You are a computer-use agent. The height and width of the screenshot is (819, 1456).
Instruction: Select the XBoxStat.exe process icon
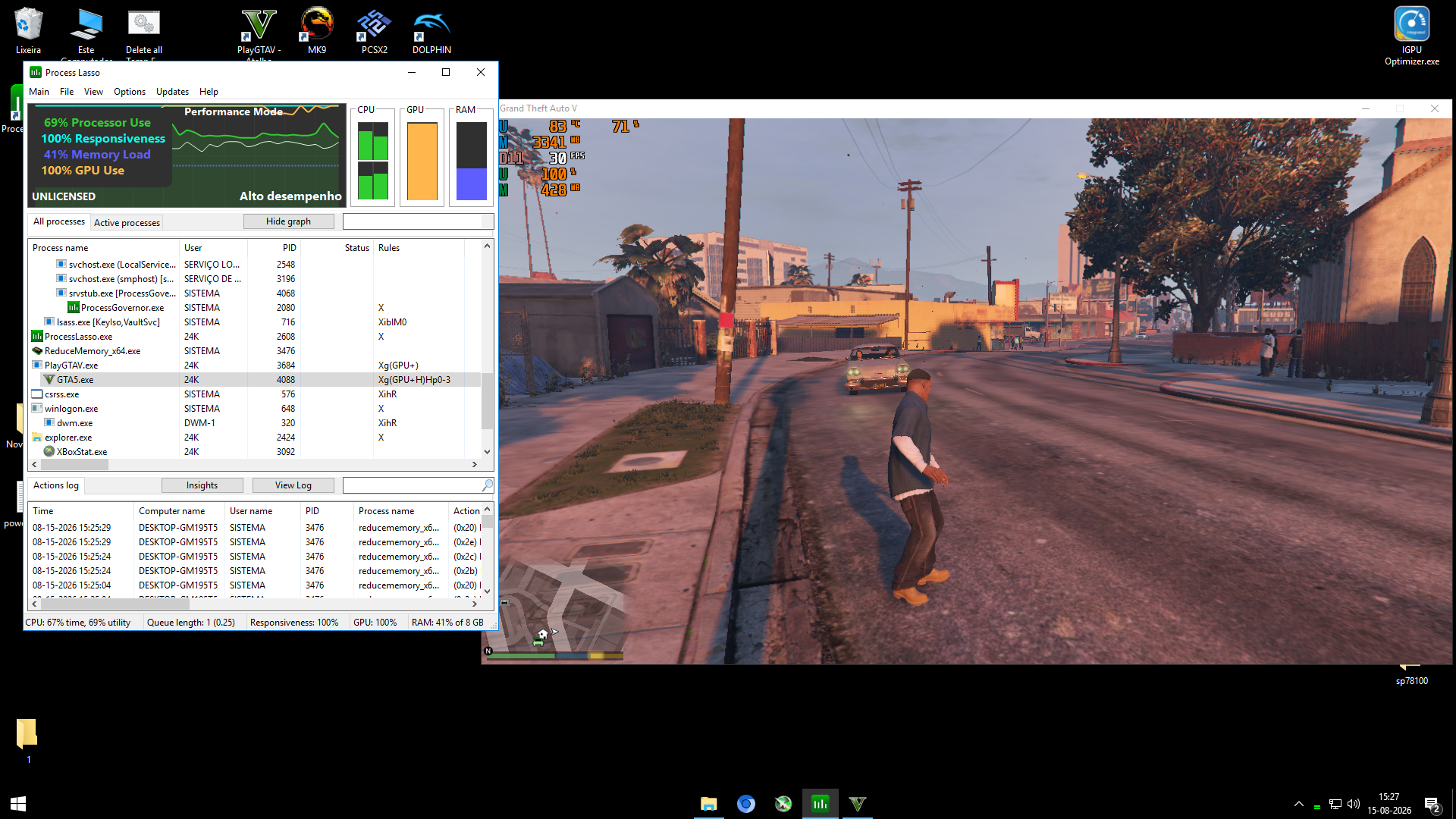coord(49,452)
